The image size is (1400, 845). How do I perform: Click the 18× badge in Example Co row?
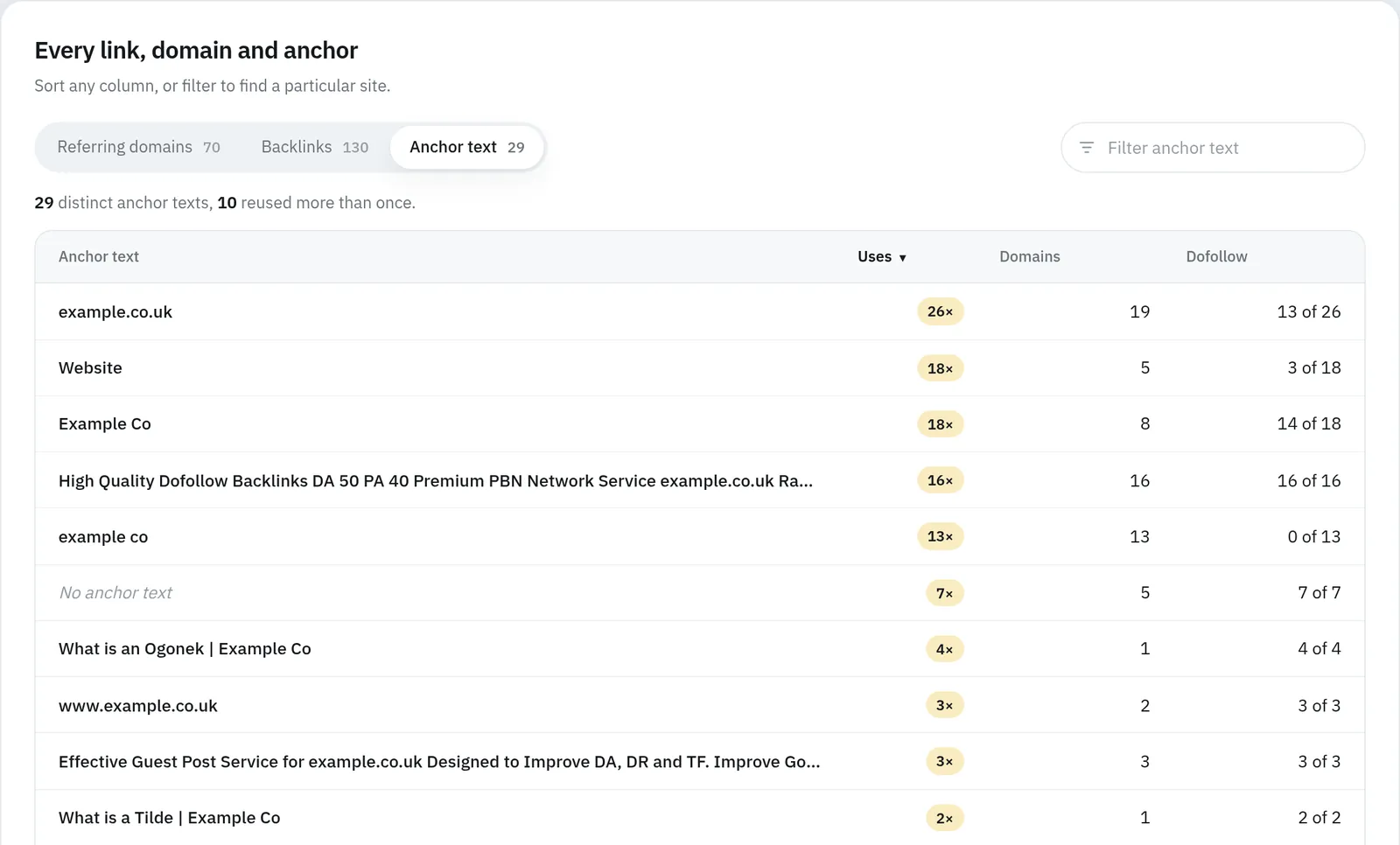tap(941, 424)
